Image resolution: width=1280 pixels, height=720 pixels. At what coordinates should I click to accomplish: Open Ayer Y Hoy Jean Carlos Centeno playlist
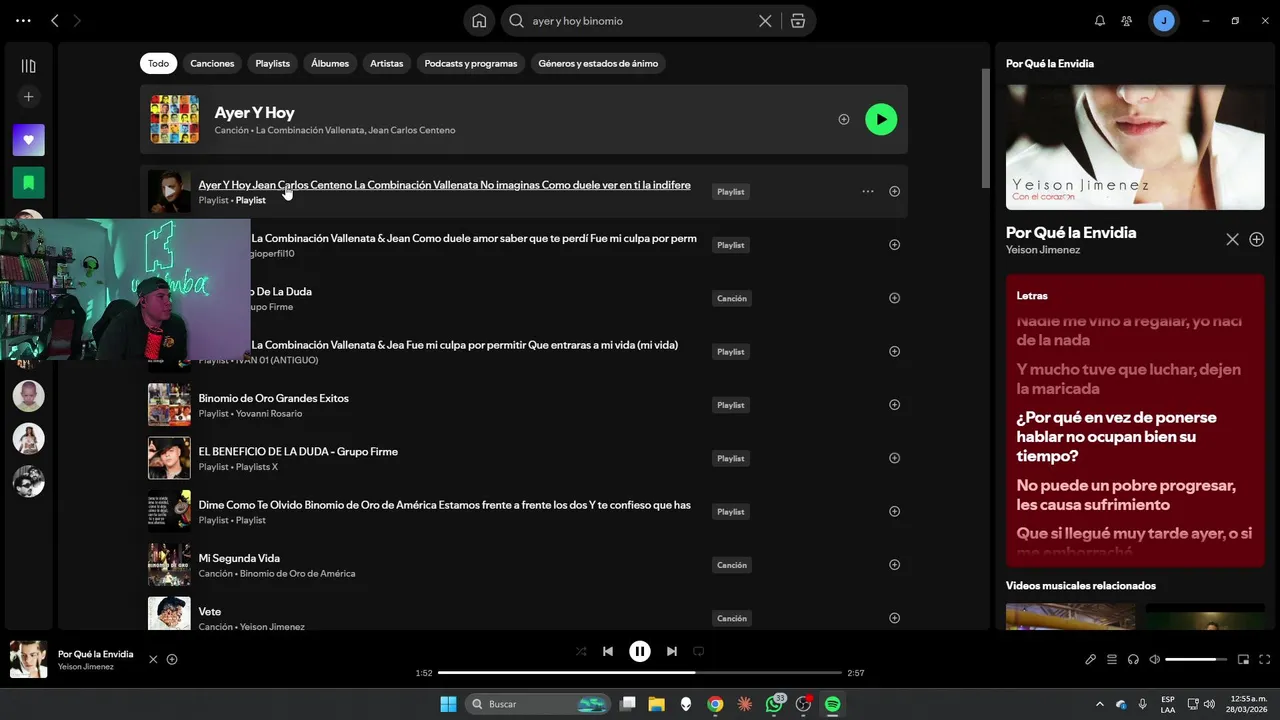pos(444,185)
